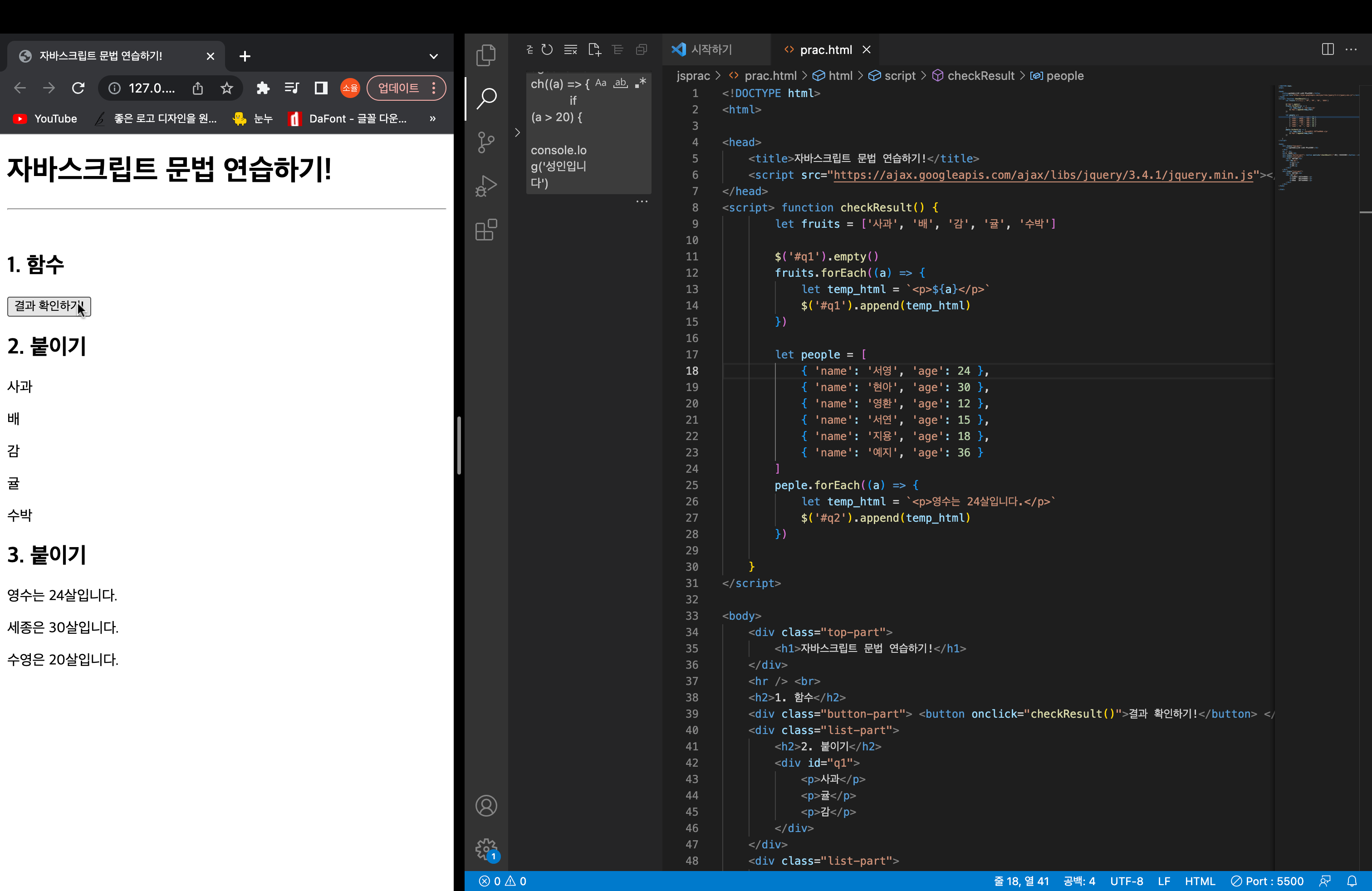
Task: Open a new browser tab
Action: (x=245, y=56)
